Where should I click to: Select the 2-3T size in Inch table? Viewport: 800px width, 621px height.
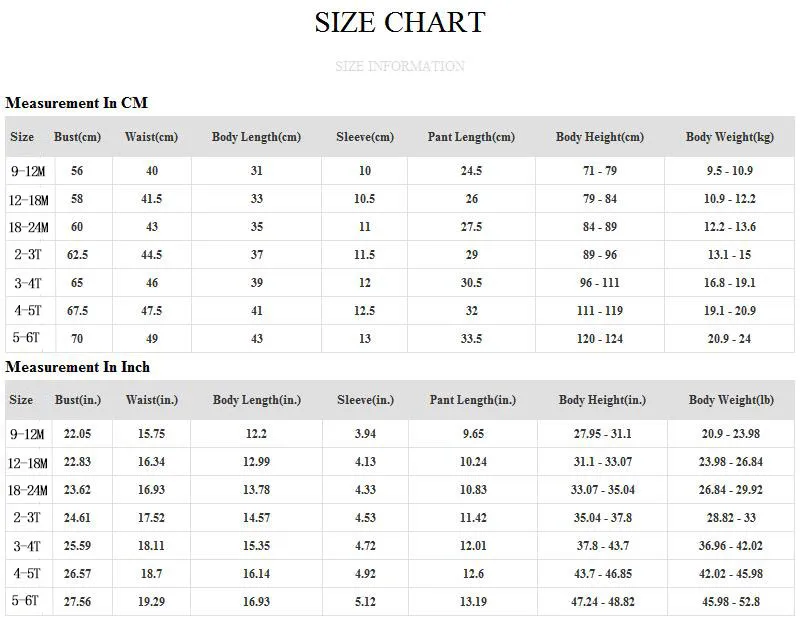pos(28,518)
